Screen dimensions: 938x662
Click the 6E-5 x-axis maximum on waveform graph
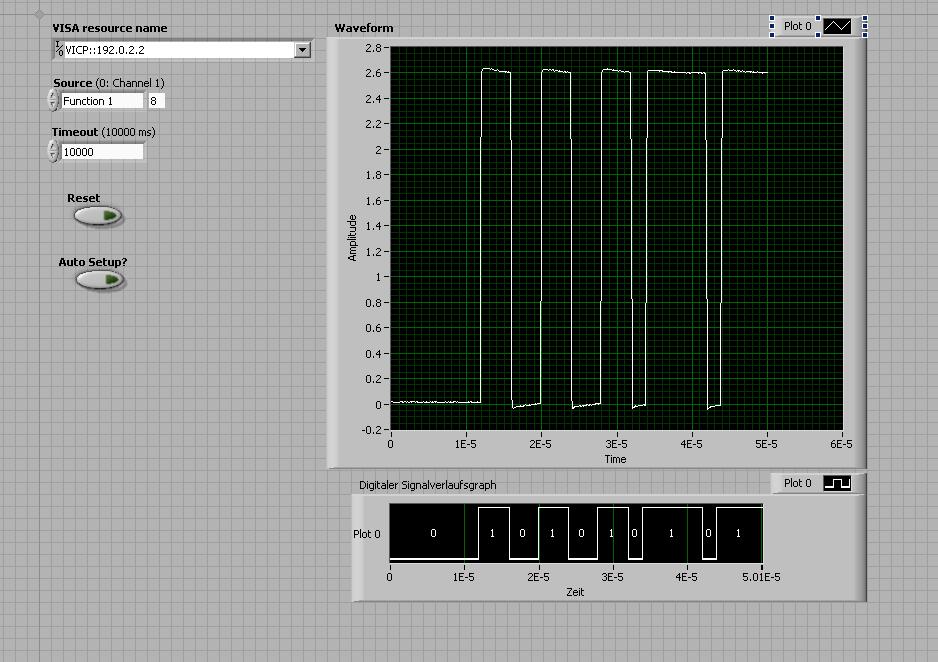tap(840, 445)
